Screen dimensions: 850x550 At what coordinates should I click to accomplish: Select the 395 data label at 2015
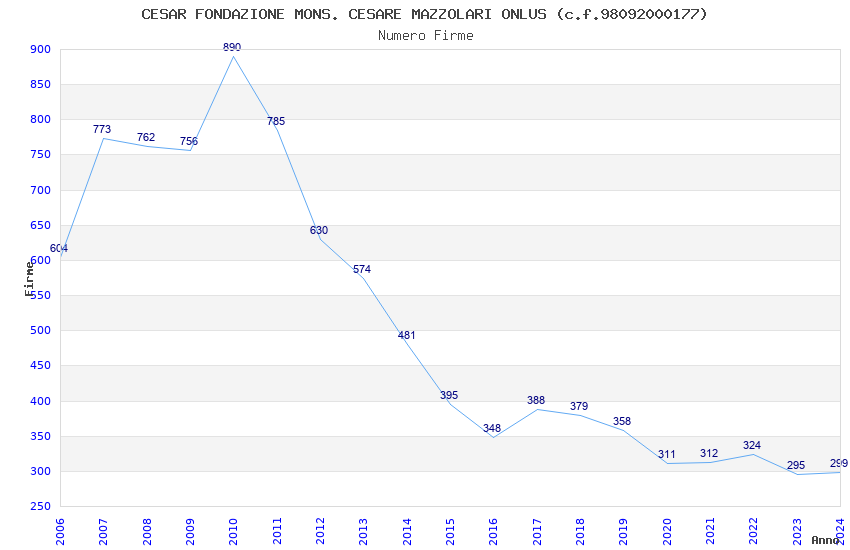(449, 395)
